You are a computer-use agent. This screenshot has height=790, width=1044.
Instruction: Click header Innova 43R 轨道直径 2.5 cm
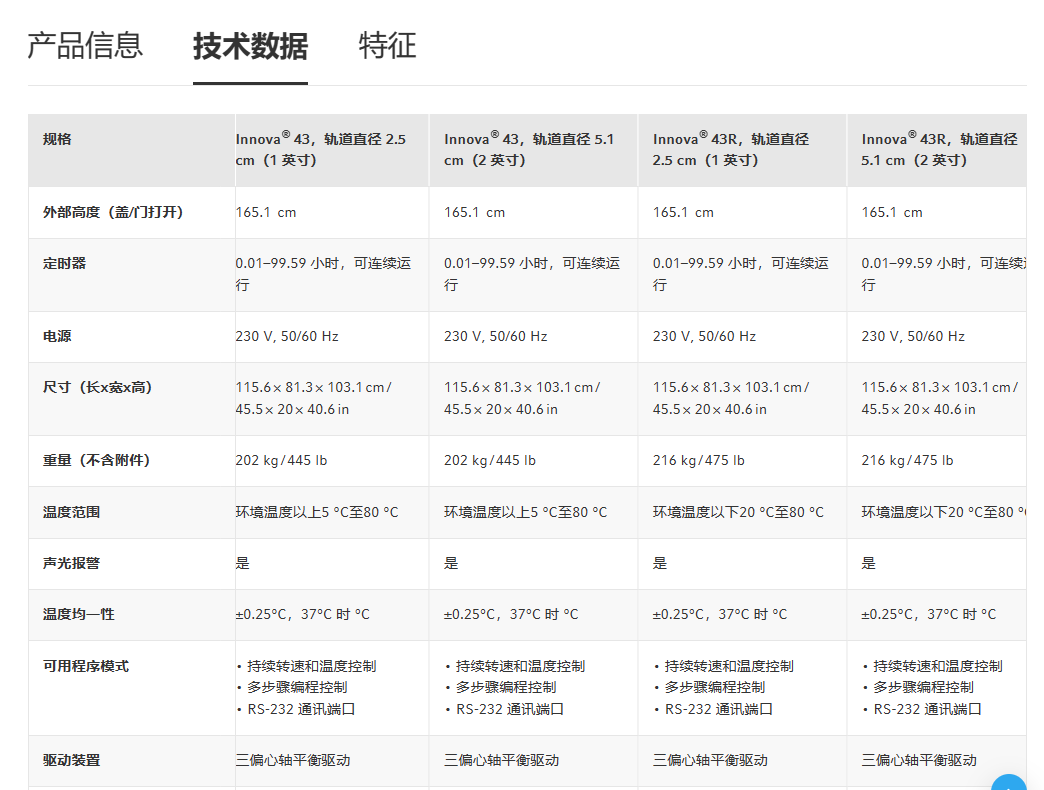click(731, 150)
